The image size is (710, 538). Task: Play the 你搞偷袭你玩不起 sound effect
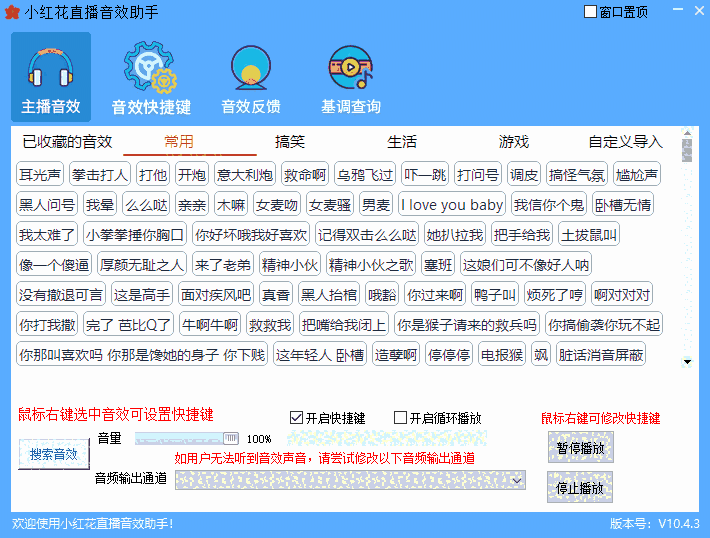click(x=604, y=325)
